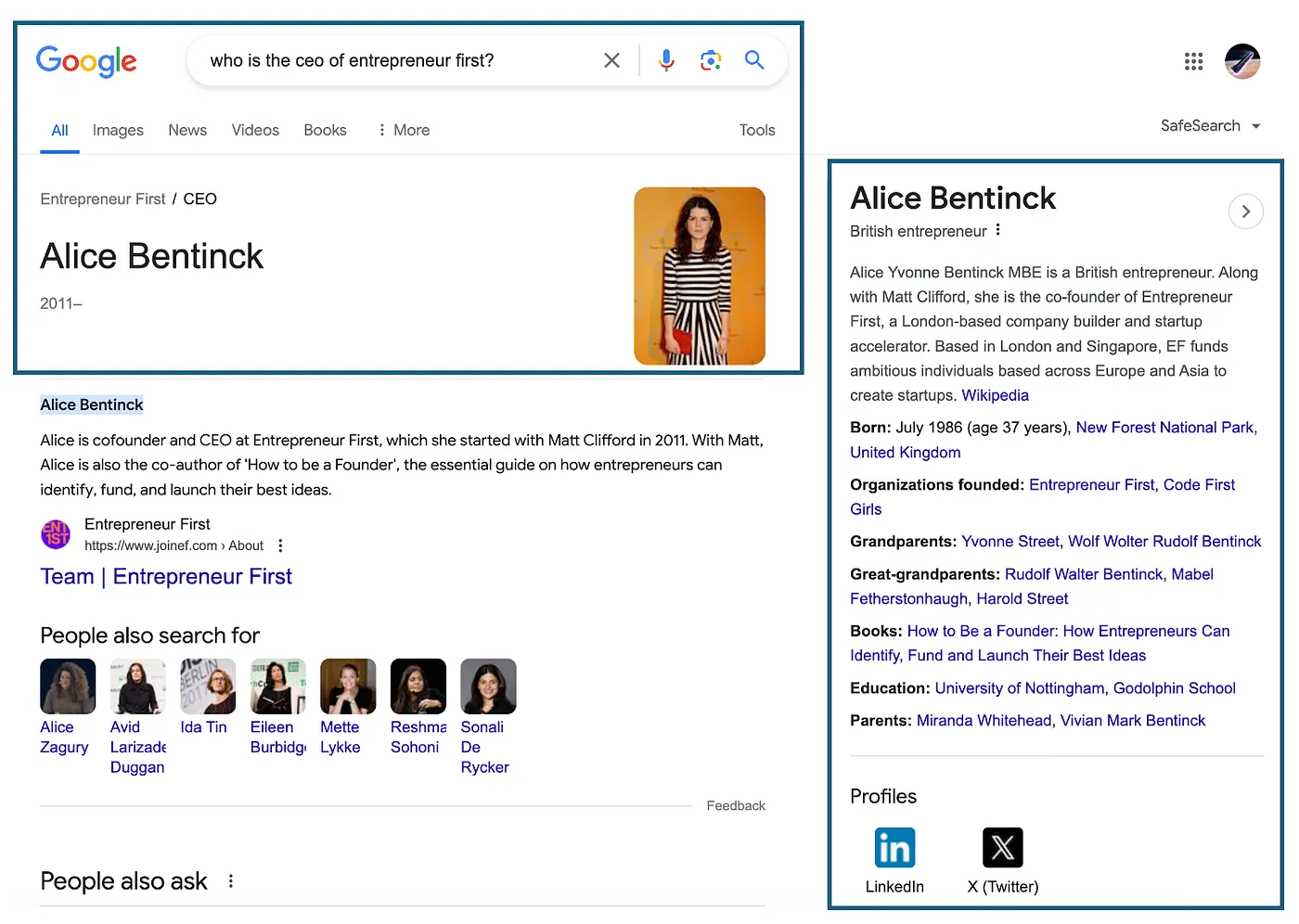This screenshot has height=924, width=1299.
Task: Open the New Forest National Park link
Action: 1165,428
